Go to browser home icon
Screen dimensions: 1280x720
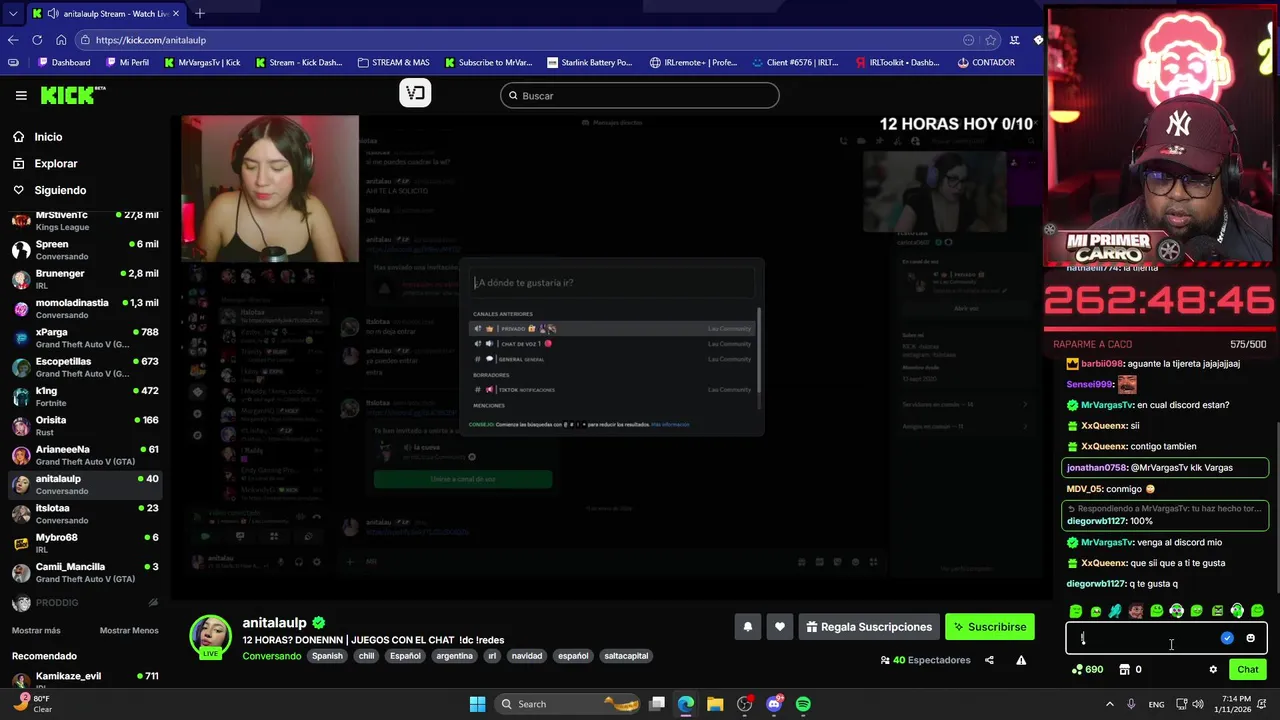[x=61, y=40]
